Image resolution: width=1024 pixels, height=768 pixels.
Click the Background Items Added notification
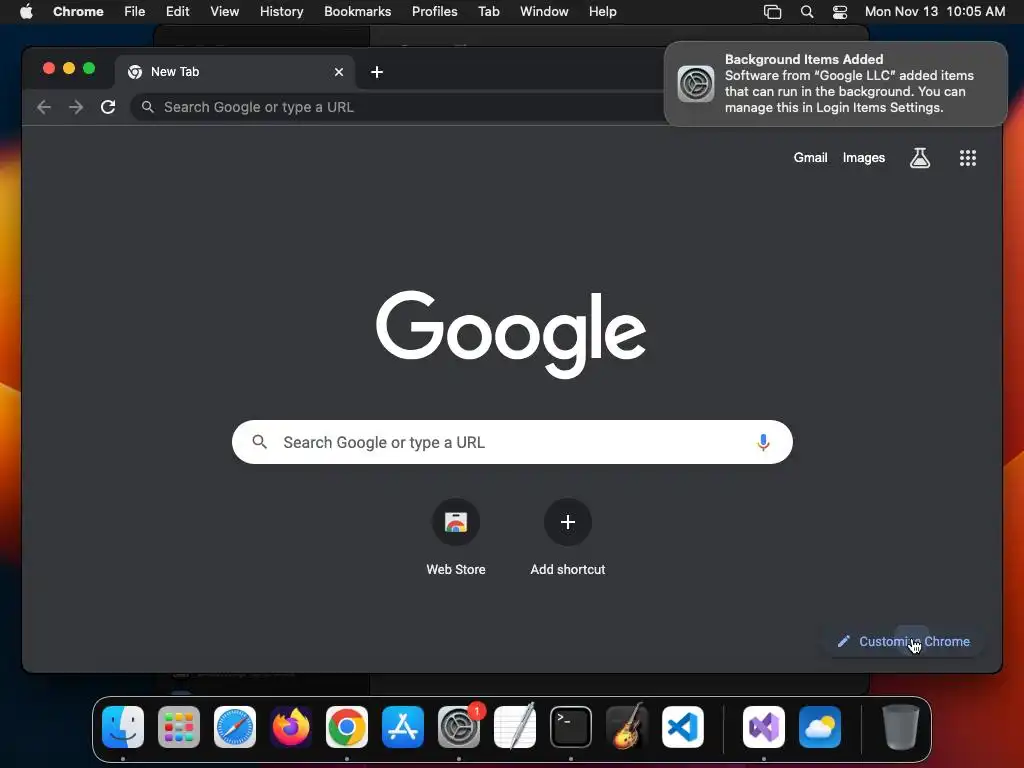pyautogui.click(x=835, y=84)
